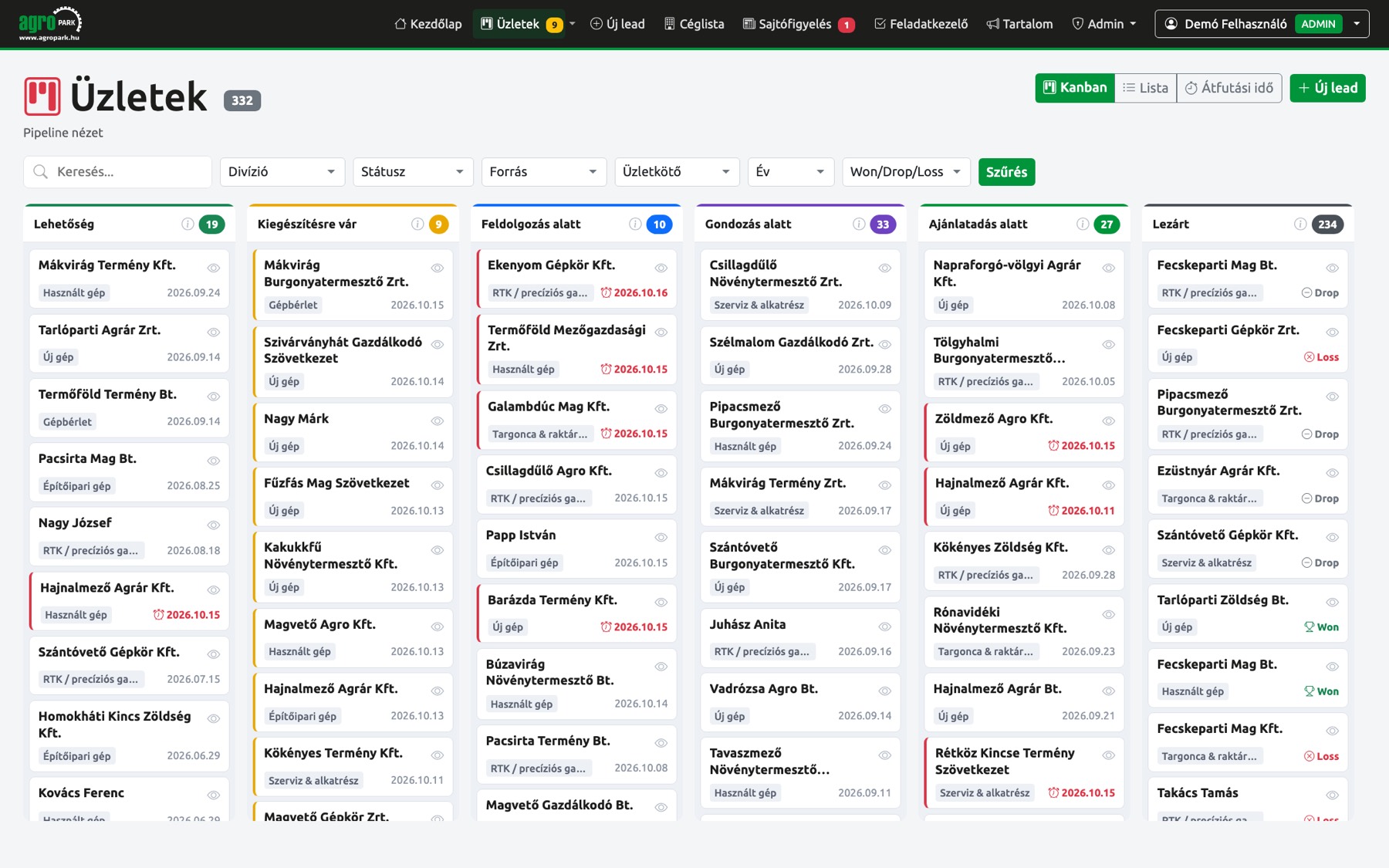Click the Üzletek 332 count badge

tap(242, 100)
